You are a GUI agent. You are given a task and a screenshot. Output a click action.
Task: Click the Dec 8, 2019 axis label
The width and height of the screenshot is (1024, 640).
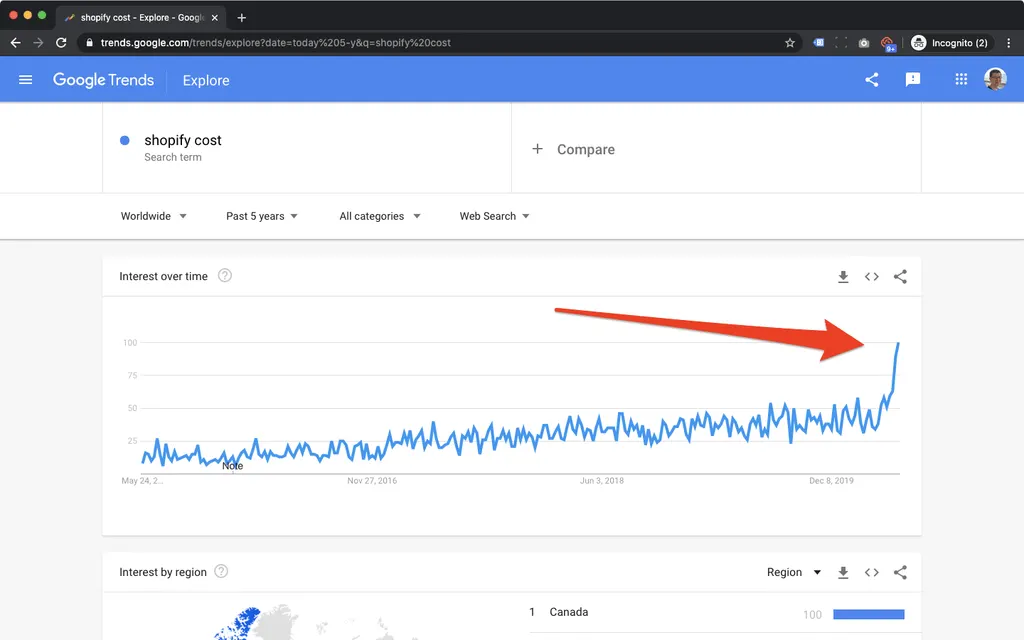831,481
